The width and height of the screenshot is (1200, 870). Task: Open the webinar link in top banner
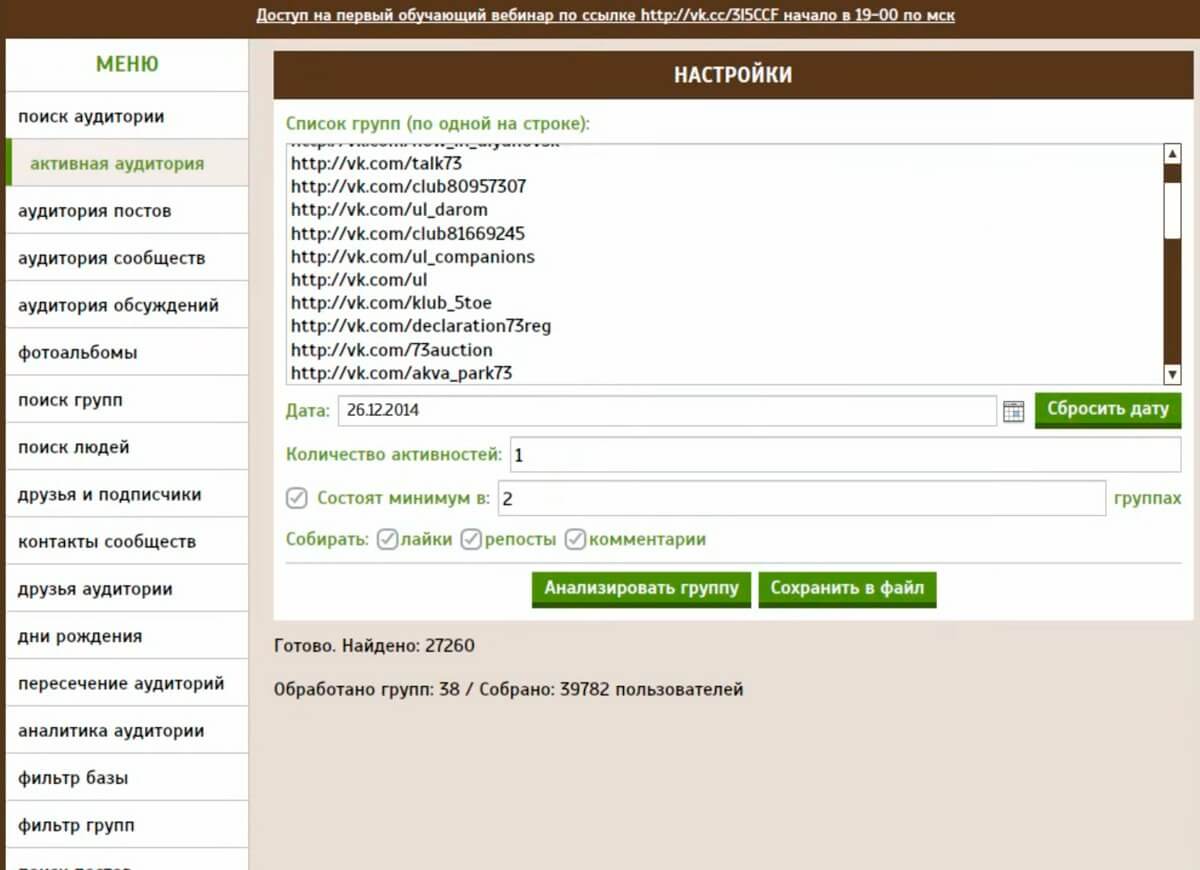point(605,16)
